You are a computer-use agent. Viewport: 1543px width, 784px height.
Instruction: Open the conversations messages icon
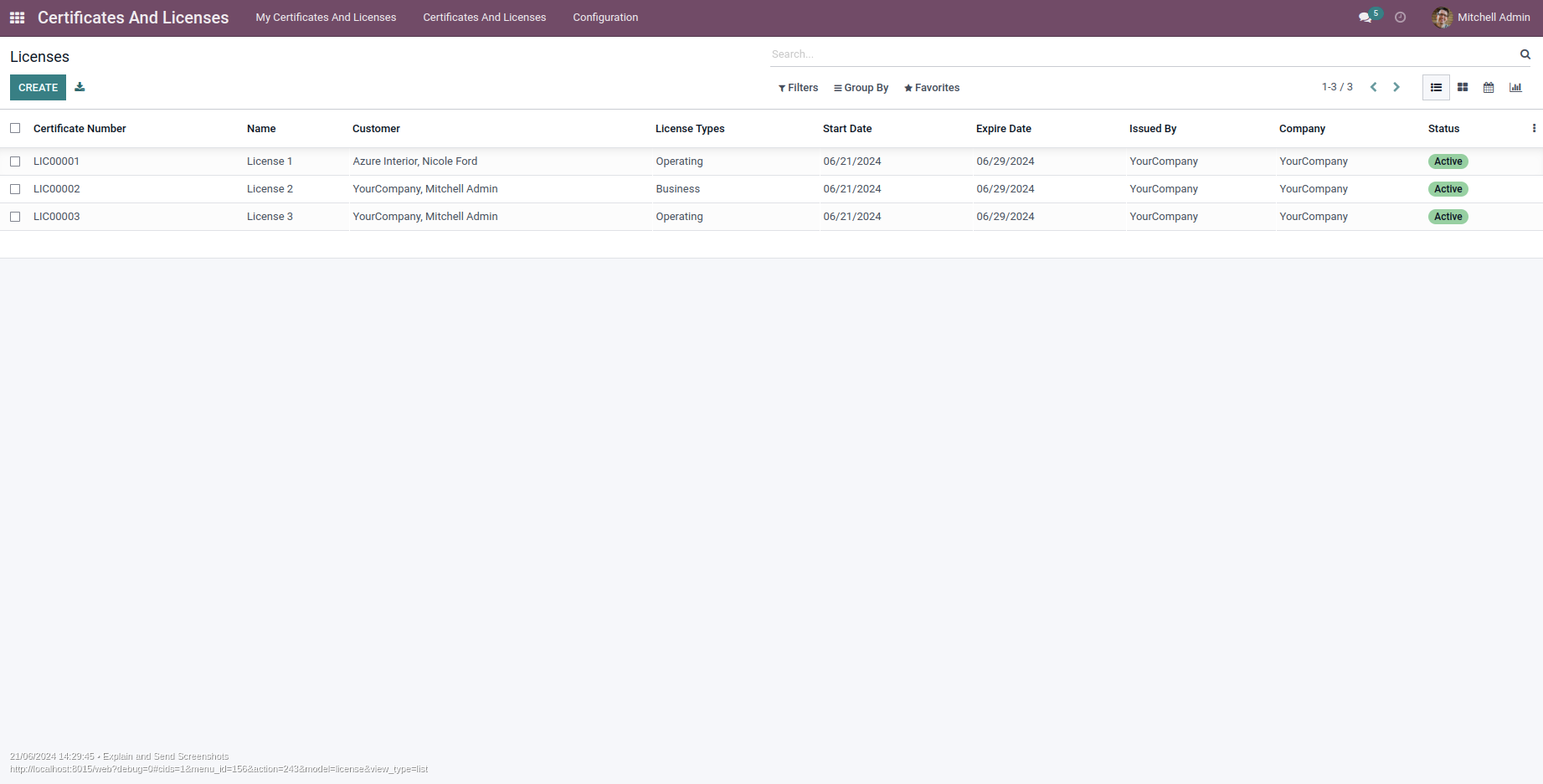click(x=1365, y=18)
